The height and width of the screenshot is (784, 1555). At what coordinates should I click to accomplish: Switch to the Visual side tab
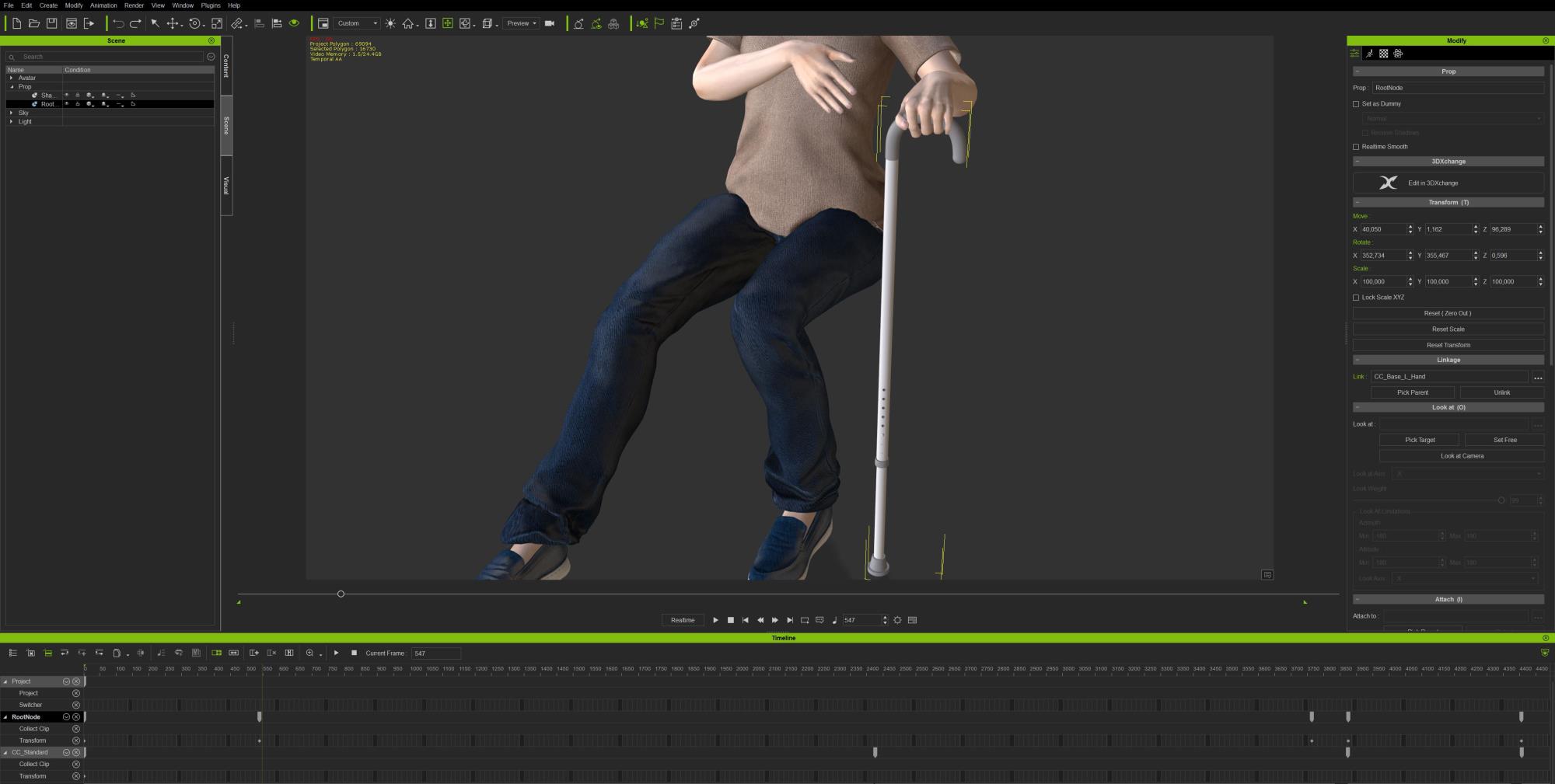pyautogui.click(x=226, y=186)
